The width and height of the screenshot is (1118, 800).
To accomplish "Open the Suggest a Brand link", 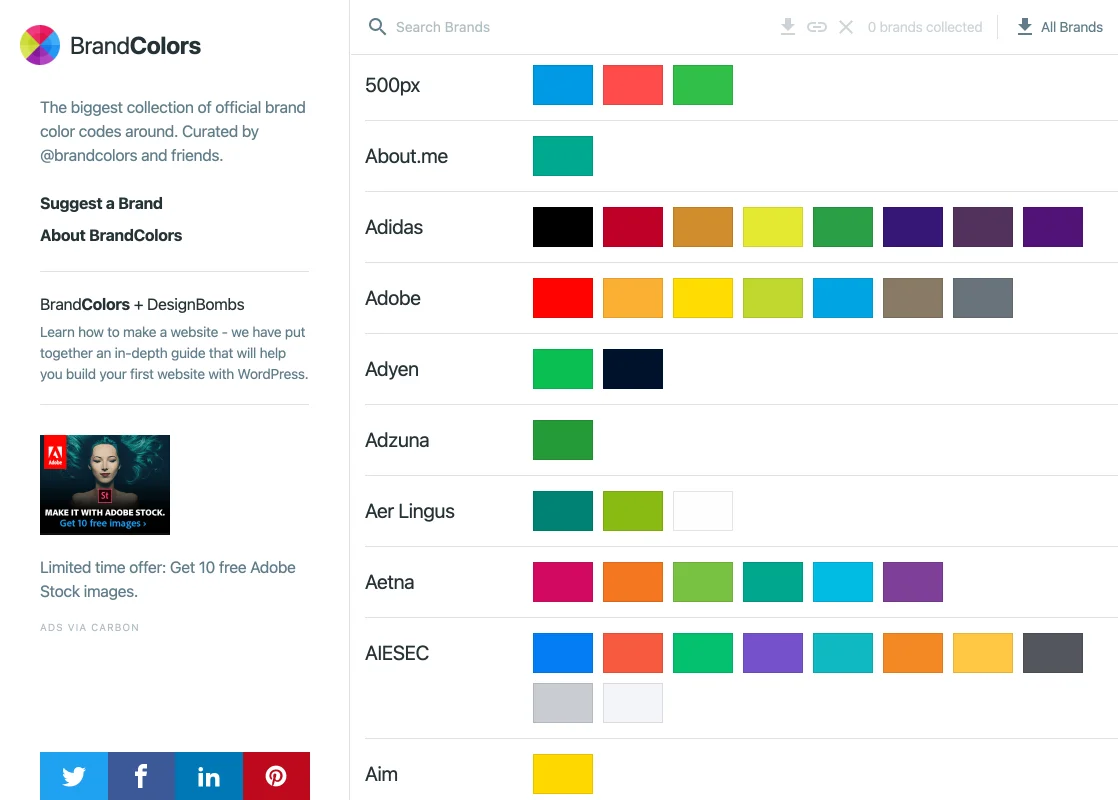I will pyautogui.click(x=101, y=203).
